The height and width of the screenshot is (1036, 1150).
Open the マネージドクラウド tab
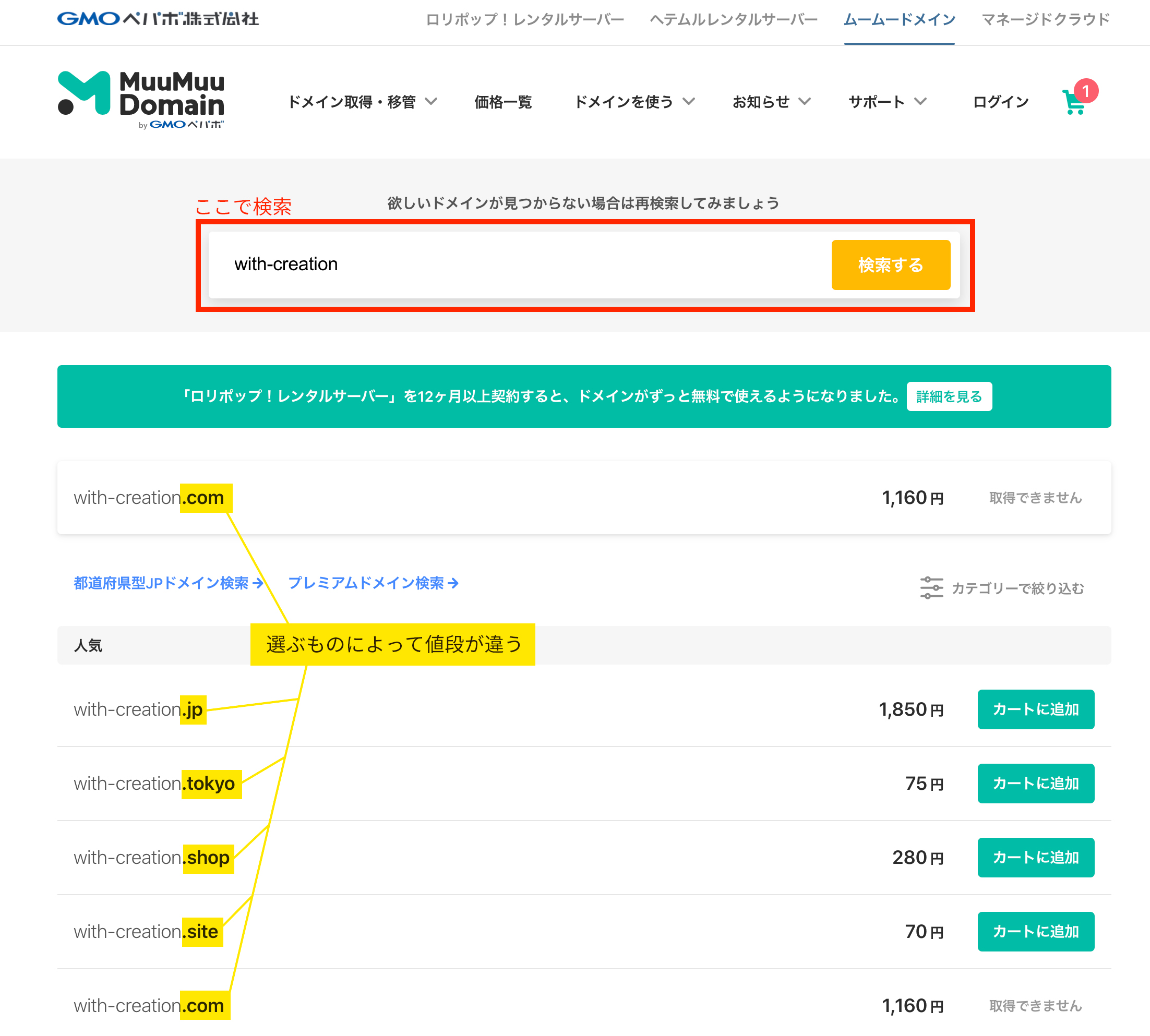[x=1045, y=20]
